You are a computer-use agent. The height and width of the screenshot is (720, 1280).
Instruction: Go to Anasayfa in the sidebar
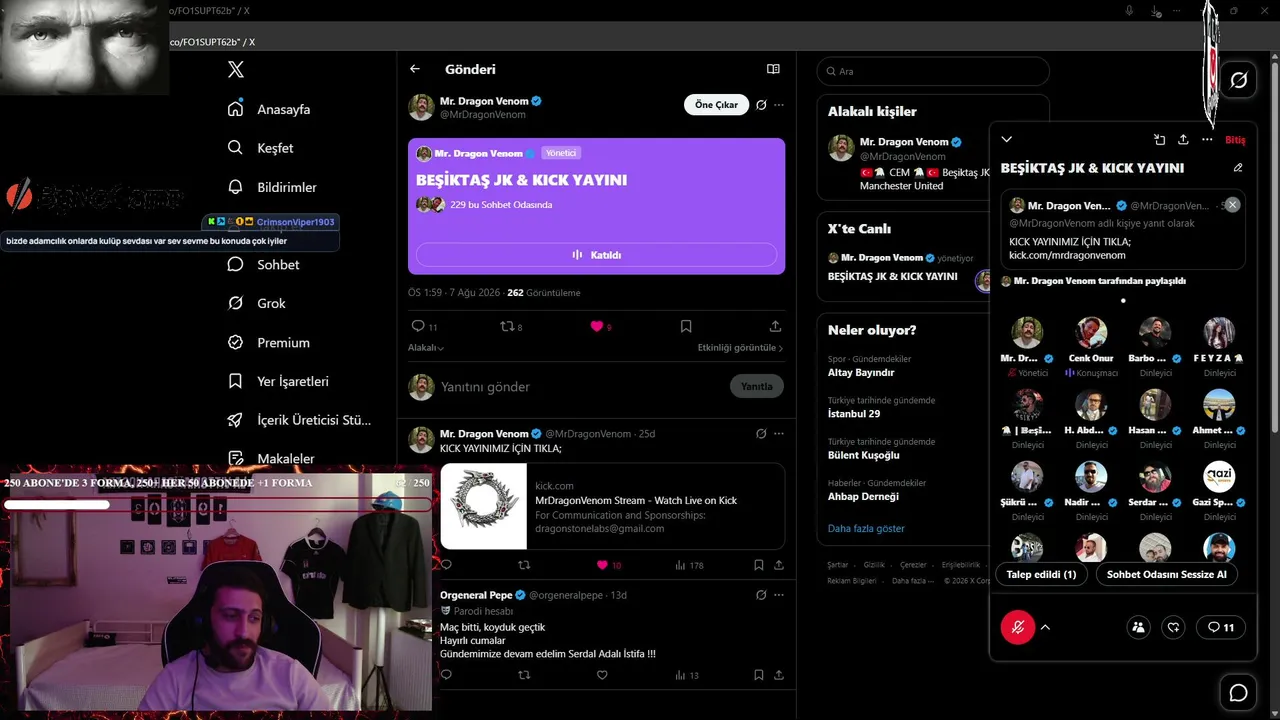(270, 109)
